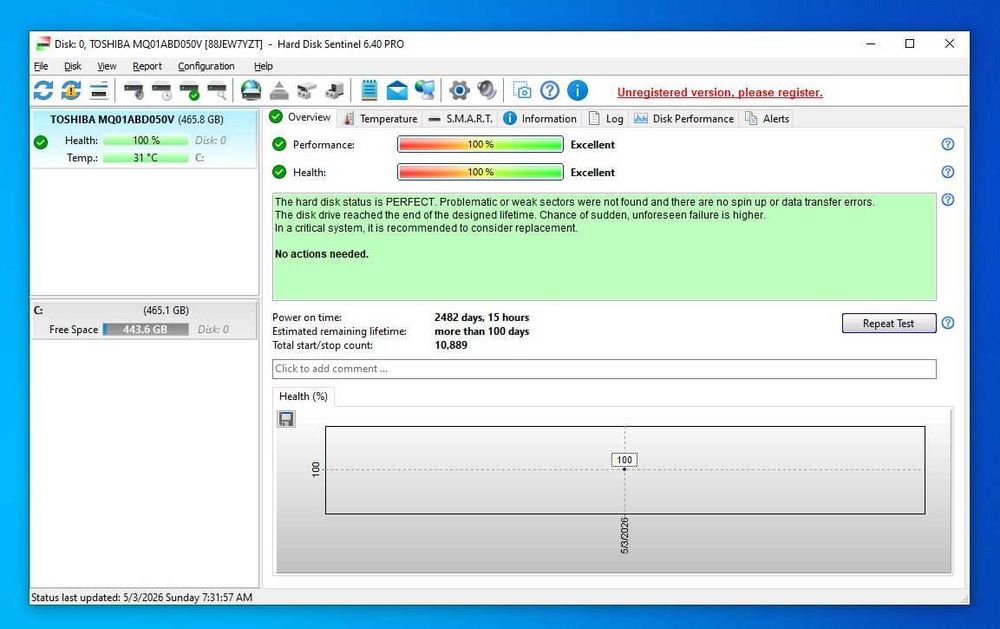Image resolution: width=1000 pixels, height=629 pixels.
Task: Click the blue Refresh arrows toolbar icon
Action: point(43,91)
